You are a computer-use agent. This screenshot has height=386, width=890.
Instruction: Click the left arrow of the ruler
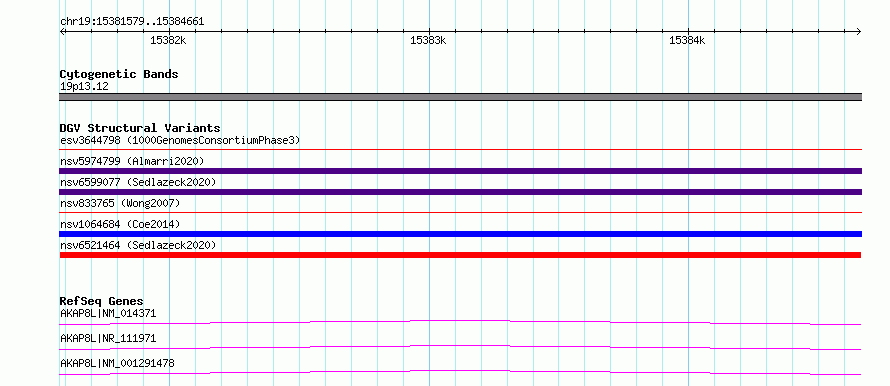tap(62, 31)
